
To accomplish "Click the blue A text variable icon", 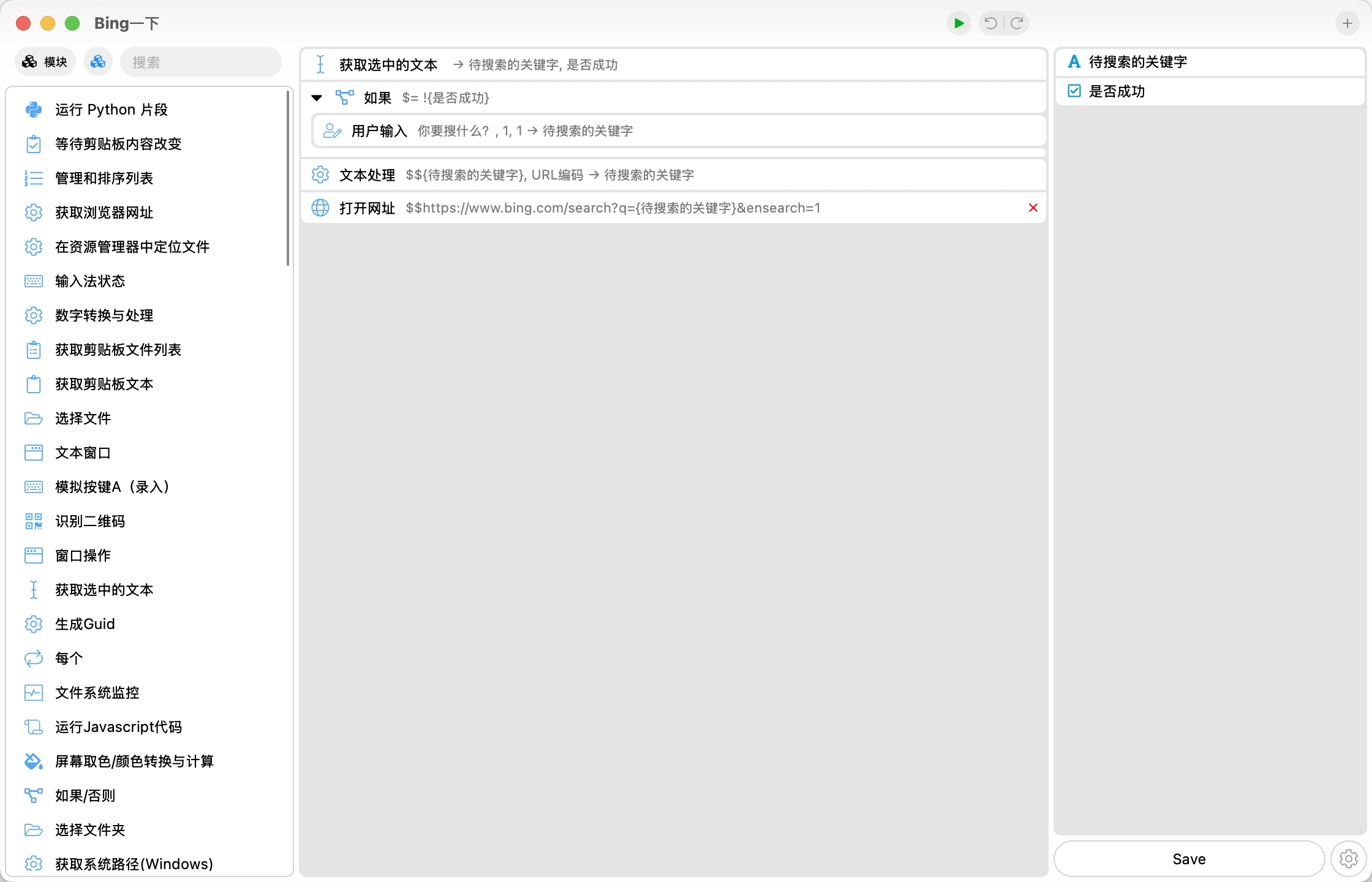I will [x=1074, y=62].
